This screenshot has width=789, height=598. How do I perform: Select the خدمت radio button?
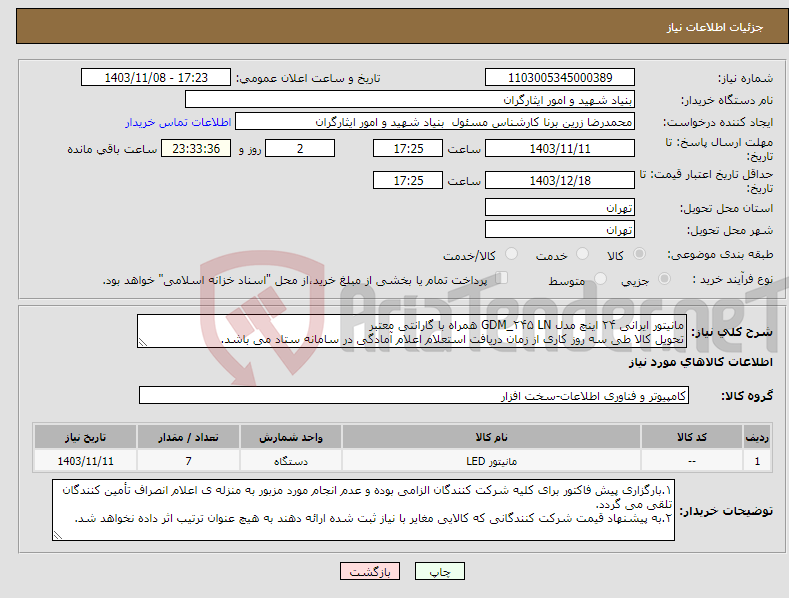tap(582, 254)
